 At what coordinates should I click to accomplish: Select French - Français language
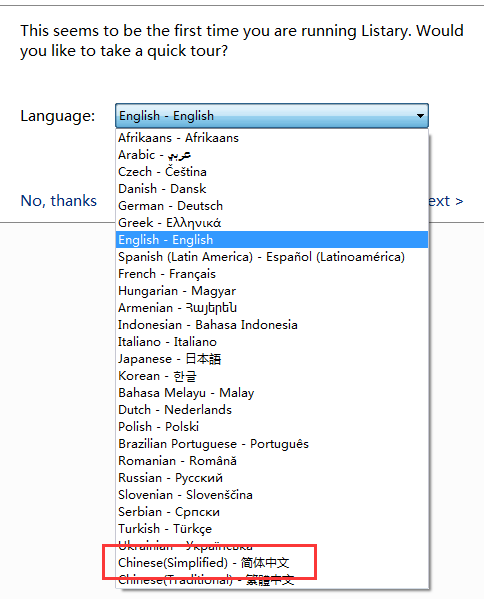272,274
